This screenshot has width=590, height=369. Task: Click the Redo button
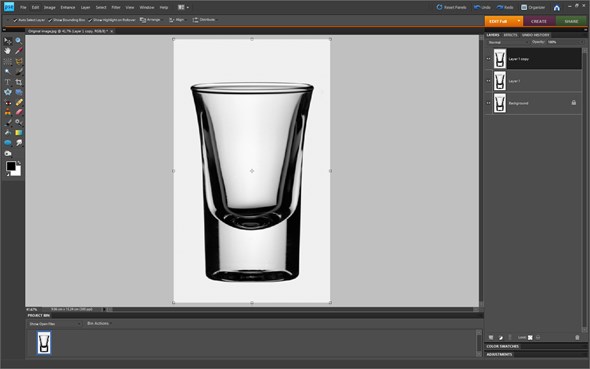505,7
